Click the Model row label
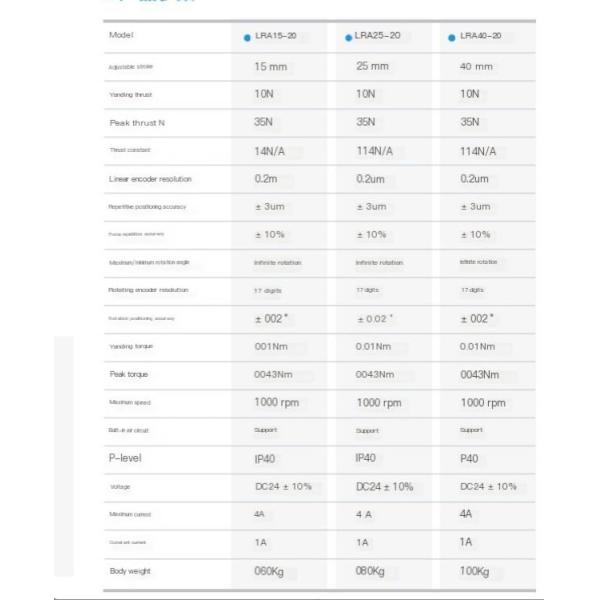 click(120, 36)
